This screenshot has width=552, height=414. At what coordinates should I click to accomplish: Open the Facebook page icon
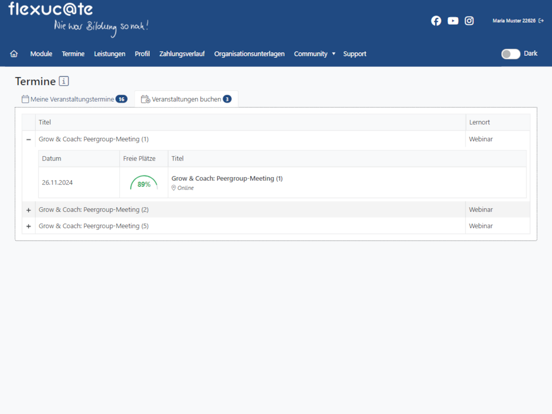(x=436, y=21)
